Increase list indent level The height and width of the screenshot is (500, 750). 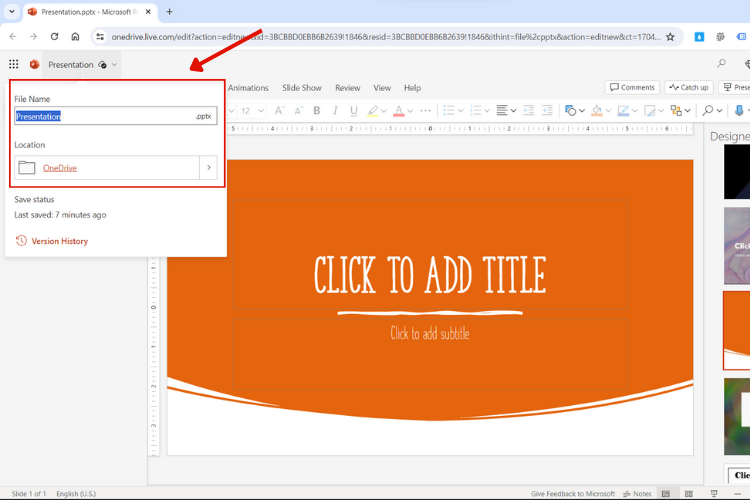[547, 111]
